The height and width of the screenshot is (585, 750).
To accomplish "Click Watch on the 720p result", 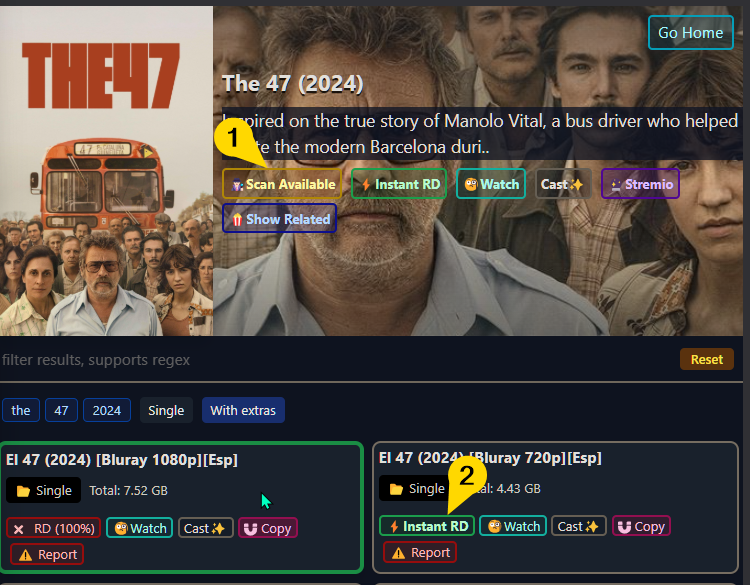I will [513, 526].
